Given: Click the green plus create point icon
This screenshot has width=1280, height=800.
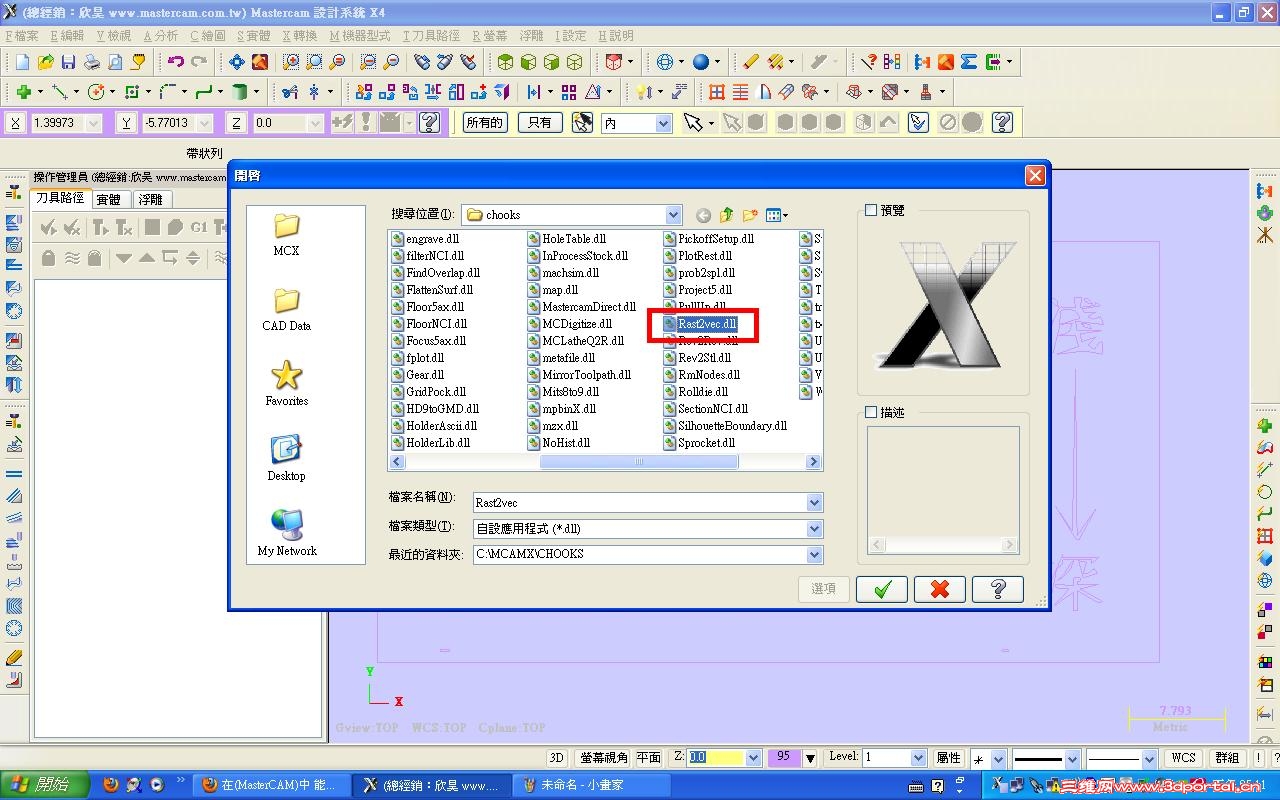Looking at the screenshot, I should point(23,92).
